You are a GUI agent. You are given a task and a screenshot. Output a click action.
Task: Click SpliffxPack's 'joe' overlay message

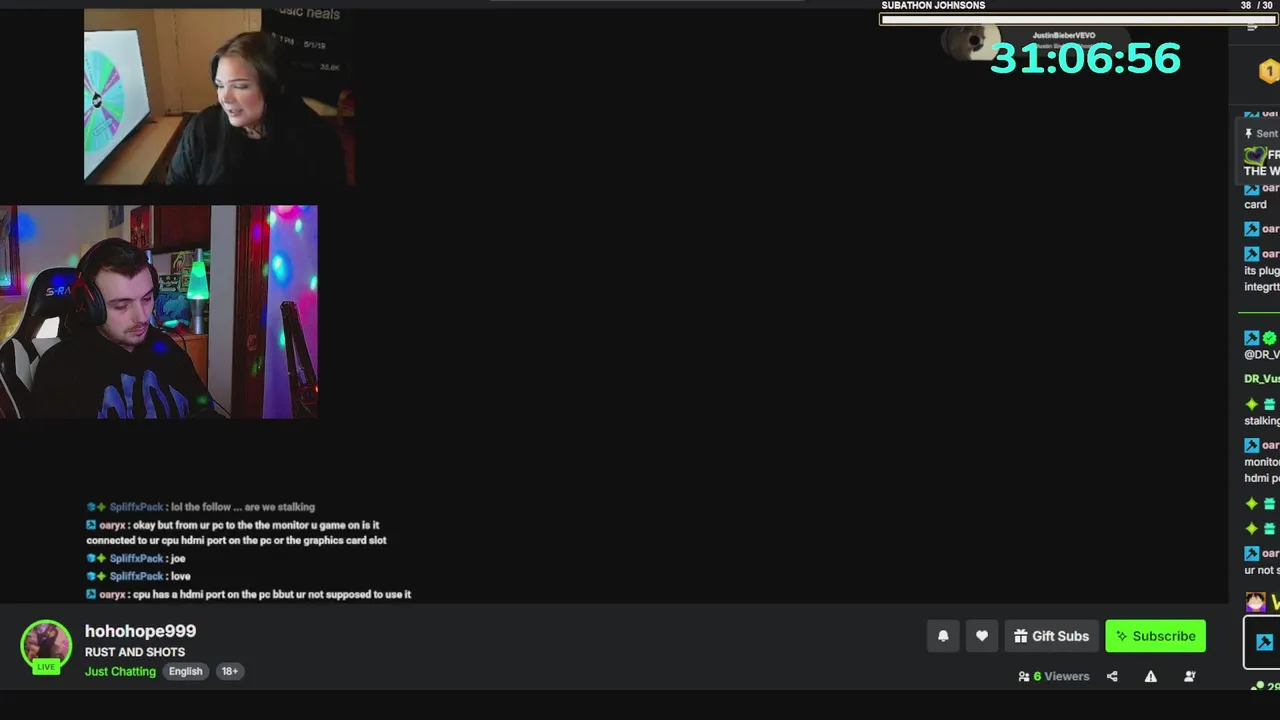(x=136, y=558)
